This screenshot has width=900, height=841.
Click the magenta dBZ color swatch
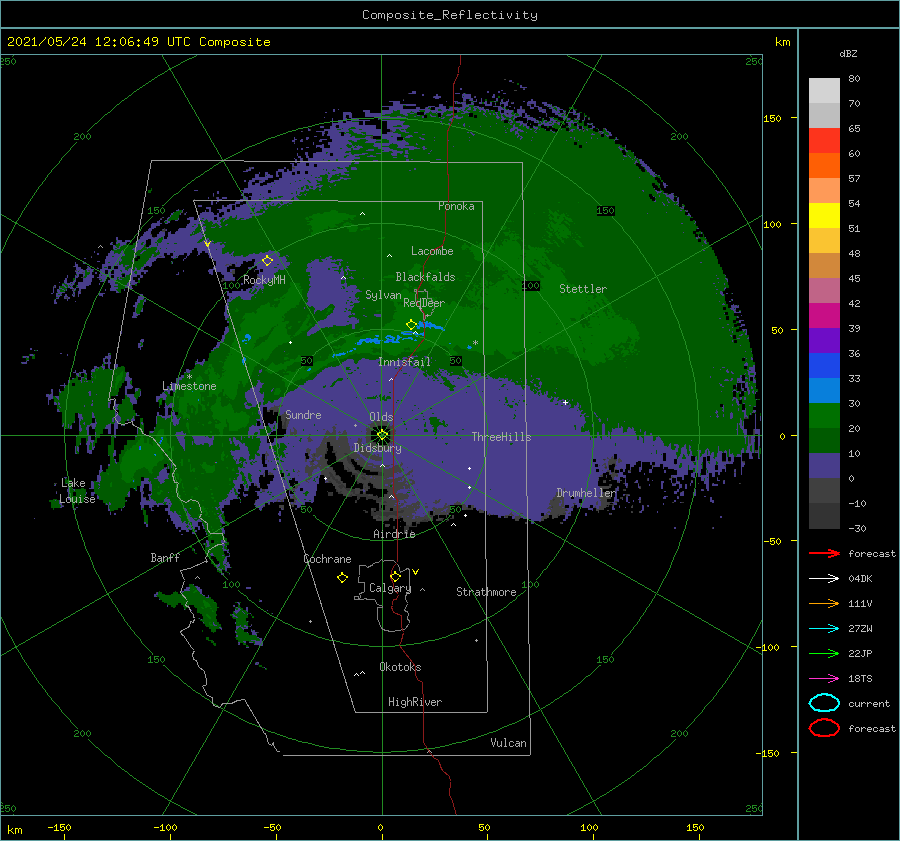coord(824,316)
